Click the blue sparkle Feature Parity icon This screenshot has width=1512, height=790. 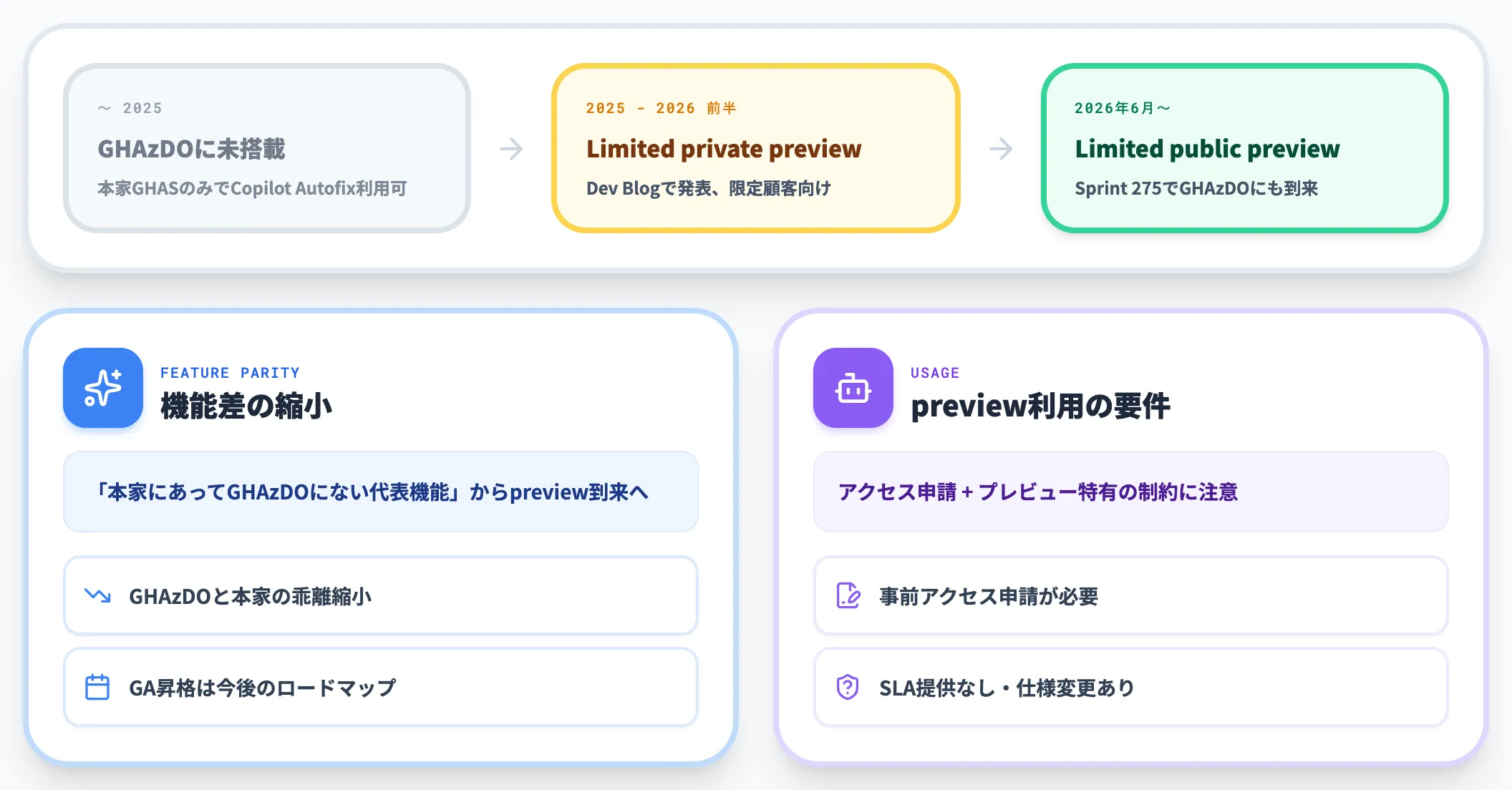click(103, 388)
